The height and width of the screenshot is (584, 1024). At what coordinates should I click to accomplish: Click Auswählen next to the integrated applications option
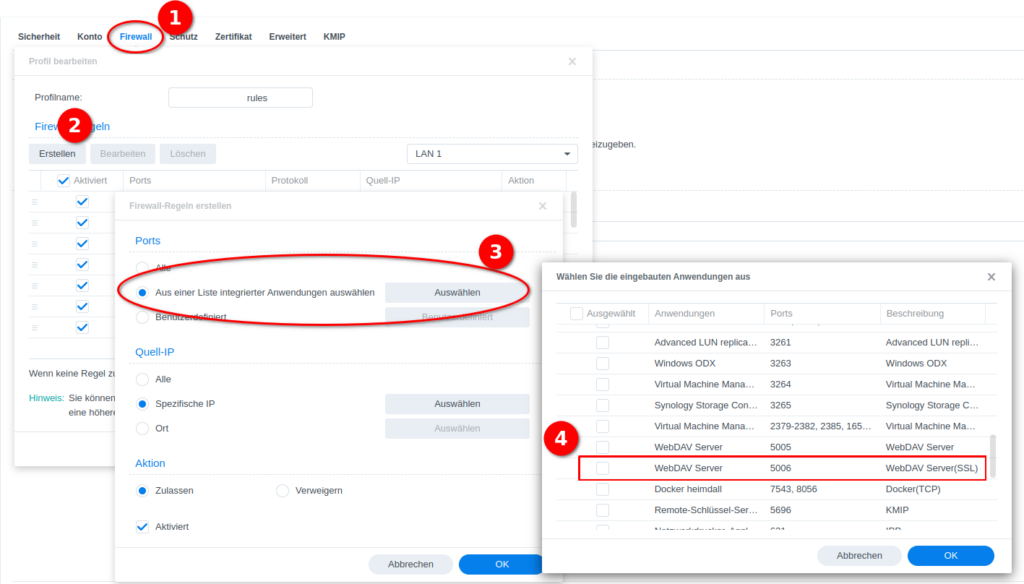click(x=457, y=290)
